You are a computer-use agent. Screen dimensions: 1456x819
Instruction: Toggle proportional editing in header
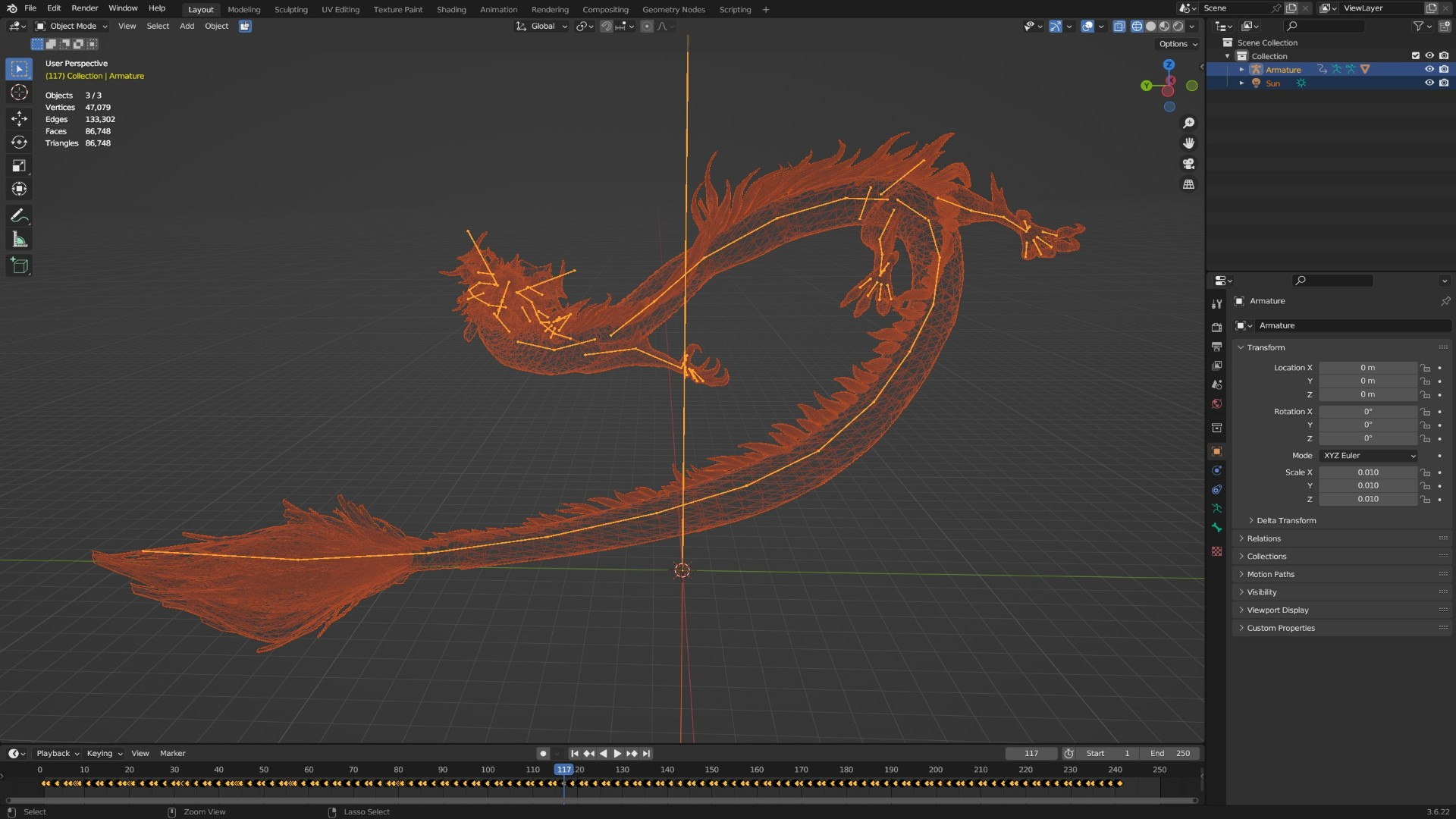point(646,26)
